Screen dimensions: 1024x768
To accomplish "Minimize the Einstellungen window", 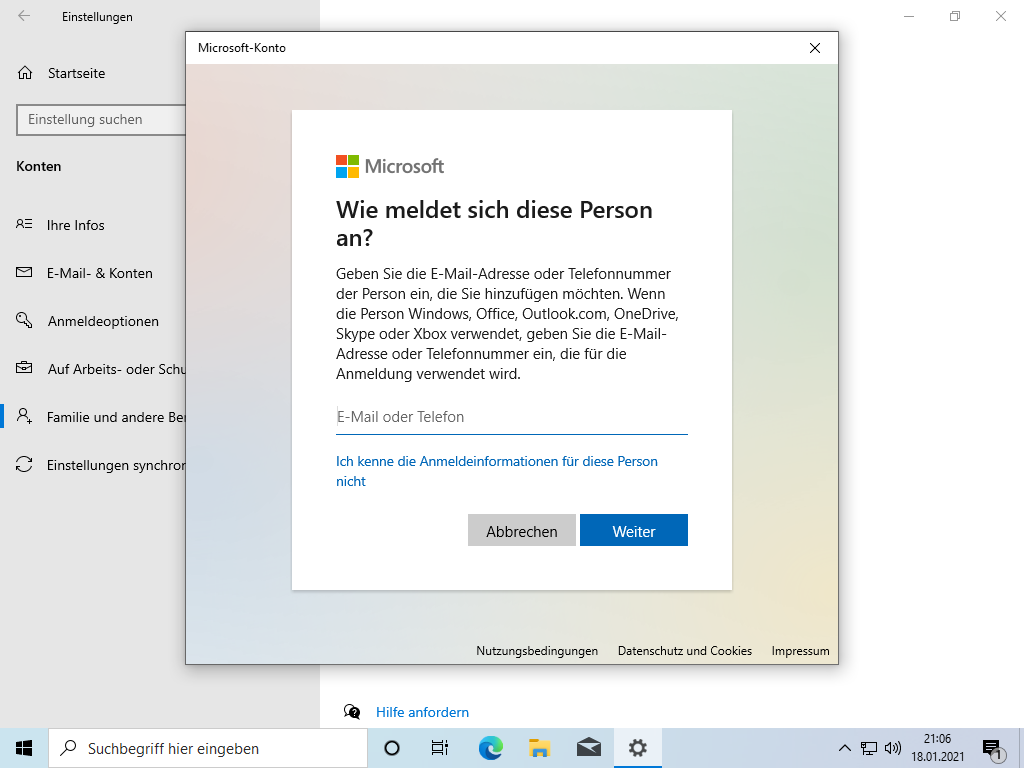I will point(909,16).
